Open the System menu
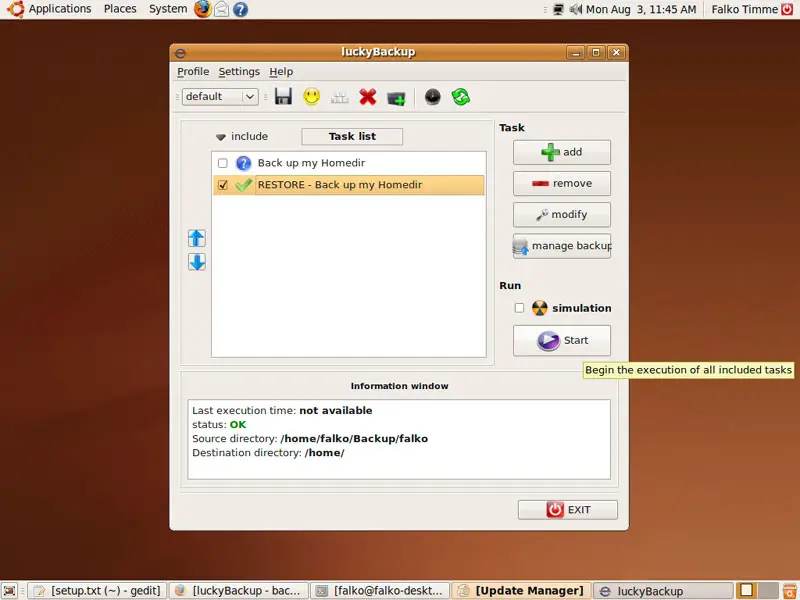The width and height of the screenshot is (800, 600). (x=168, y=9)
